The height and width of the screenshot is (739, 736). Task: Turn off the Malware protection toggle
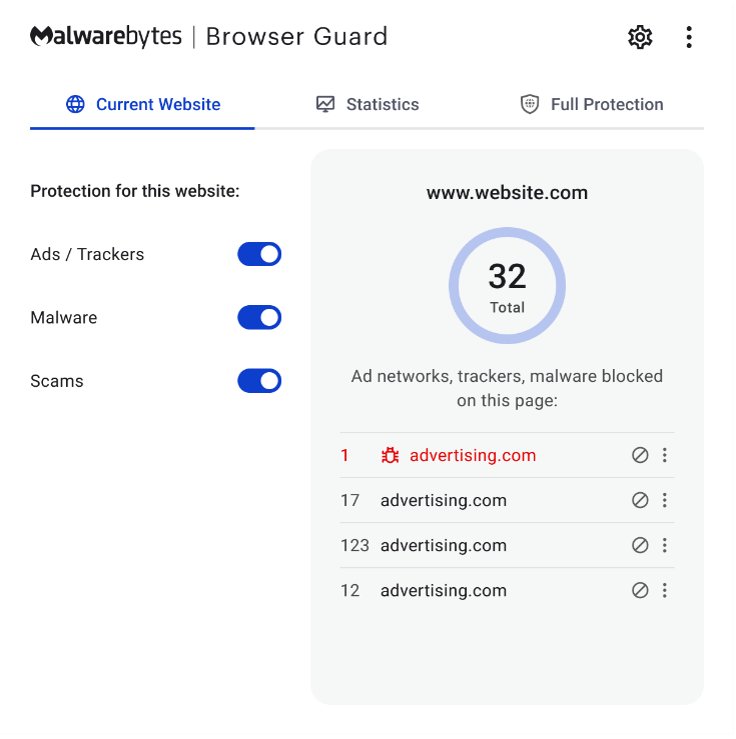click(259, 318)
